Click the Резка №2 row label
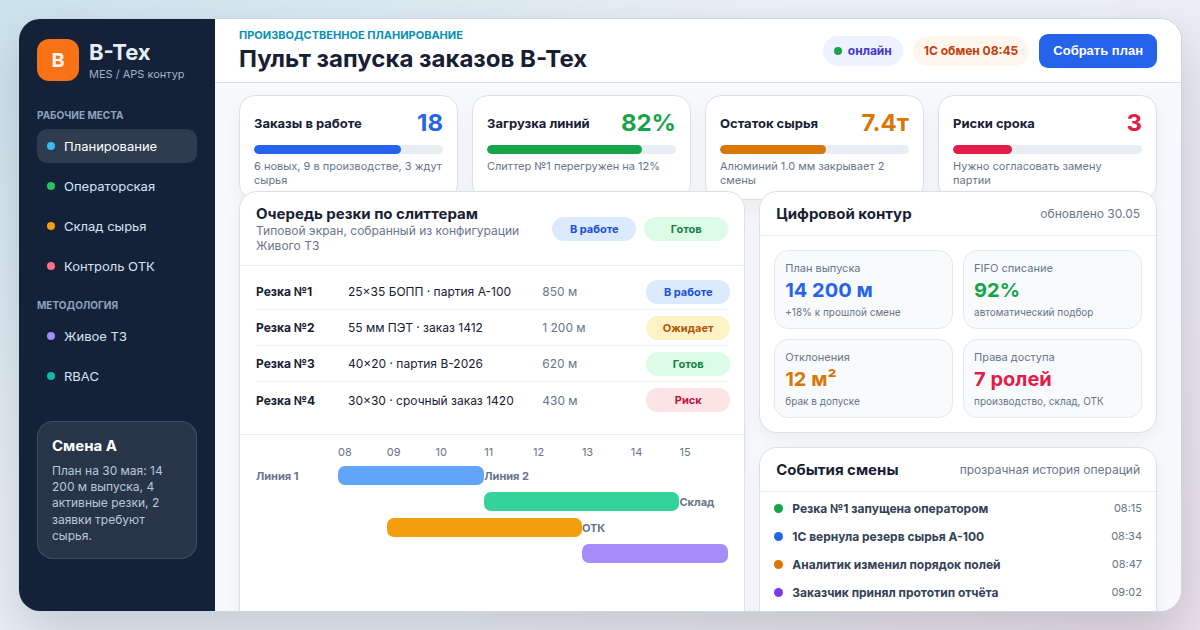 tap(285, 328)
